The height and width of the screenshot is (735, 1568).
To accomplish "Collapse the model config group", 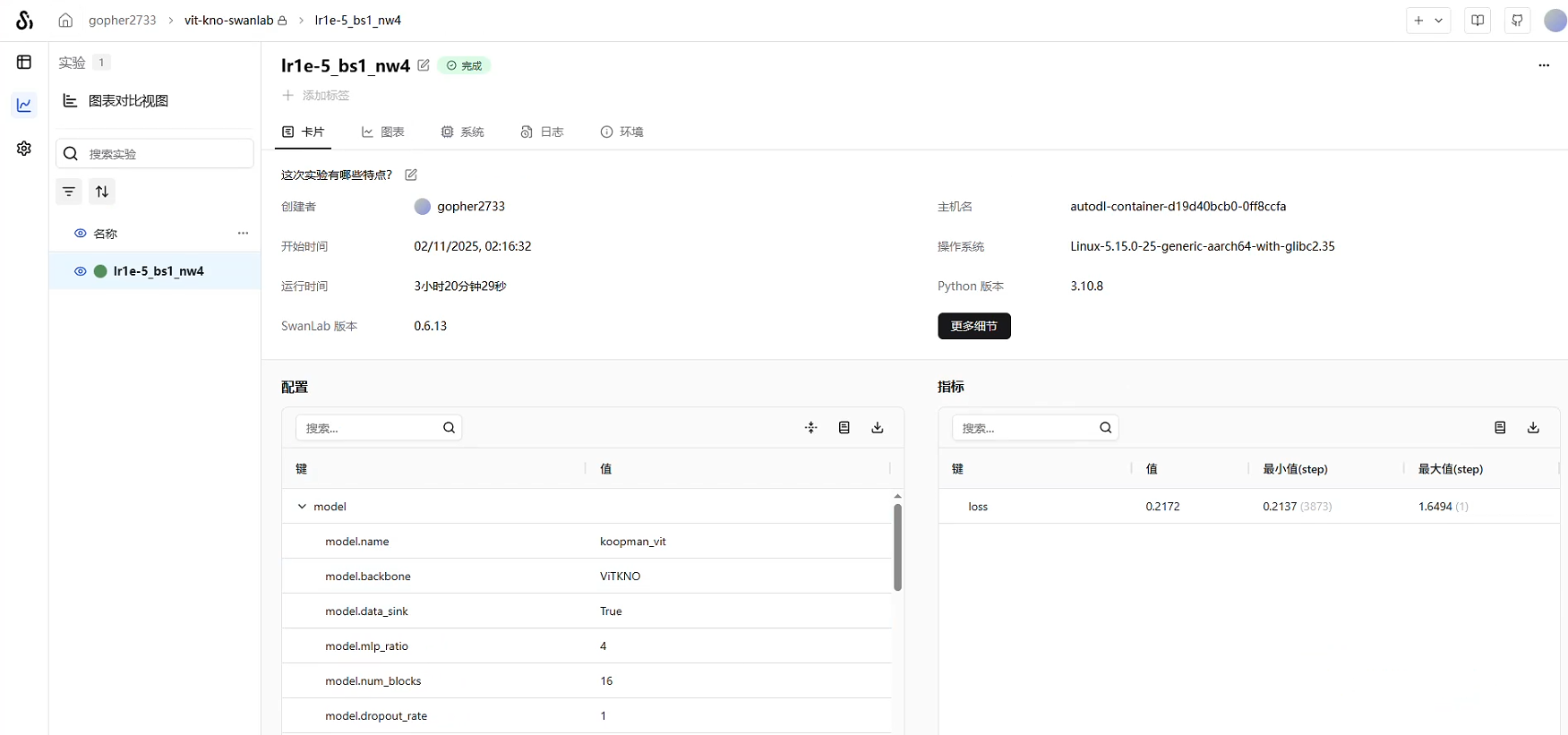I will 302,507.
